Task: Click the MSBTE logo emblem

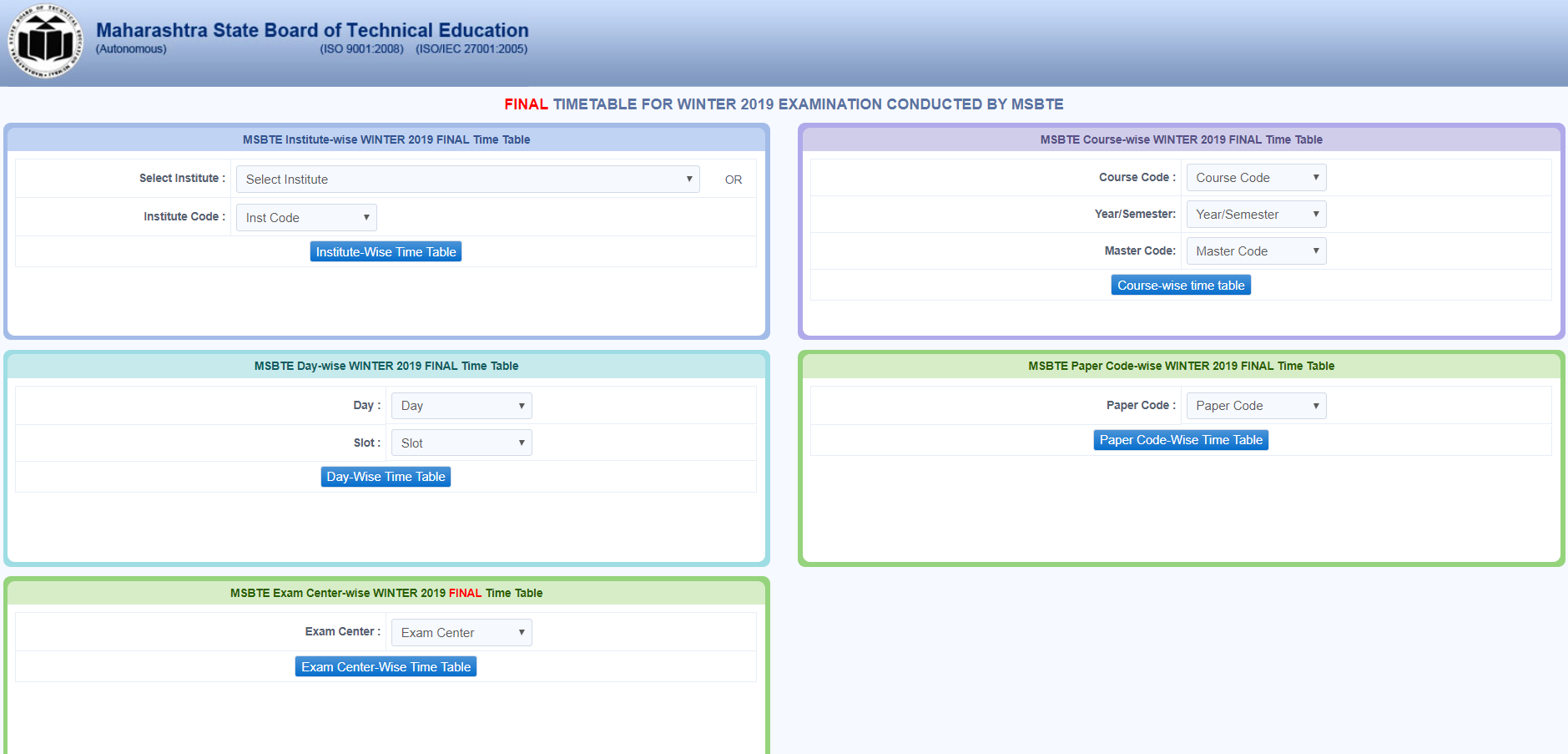Action: click(x=45, y=42)
